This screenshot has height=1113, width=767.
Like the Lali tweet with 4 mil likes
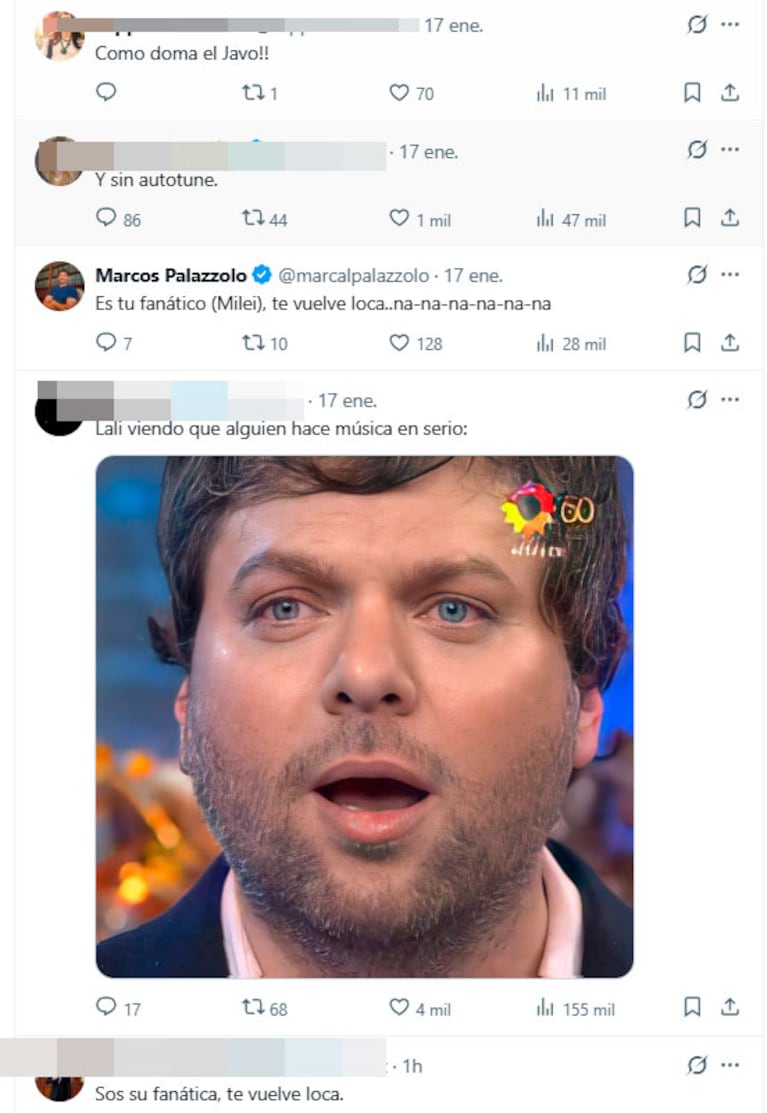click(x=419, y=1007)
